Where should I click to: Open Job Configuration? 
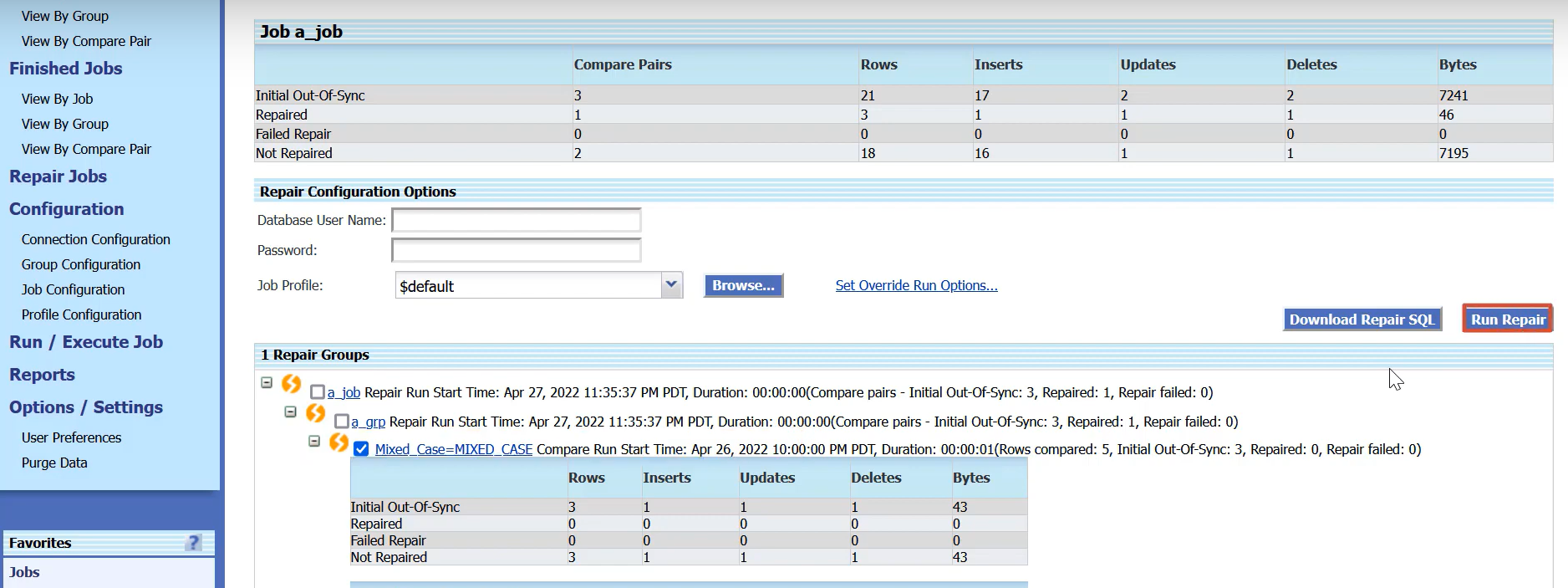pos(73,289)
